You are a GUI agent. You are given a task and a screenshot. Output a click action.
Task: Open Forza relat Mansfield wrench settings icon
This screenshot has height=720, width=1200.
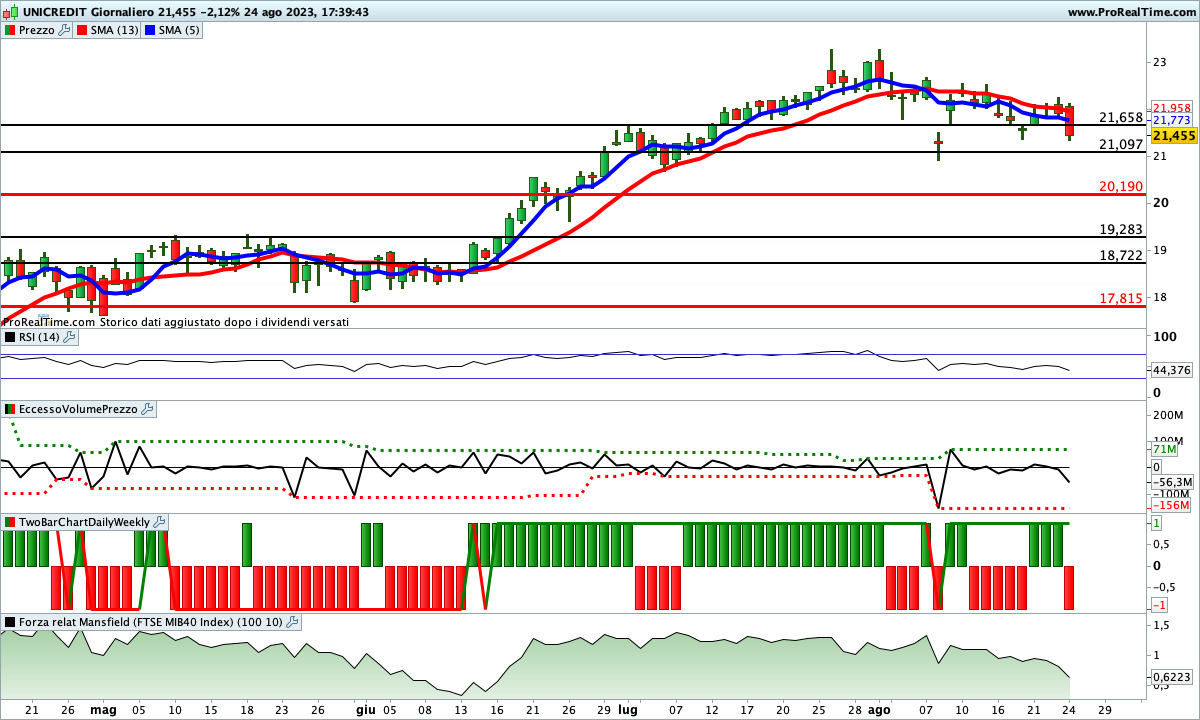point(292,622)
